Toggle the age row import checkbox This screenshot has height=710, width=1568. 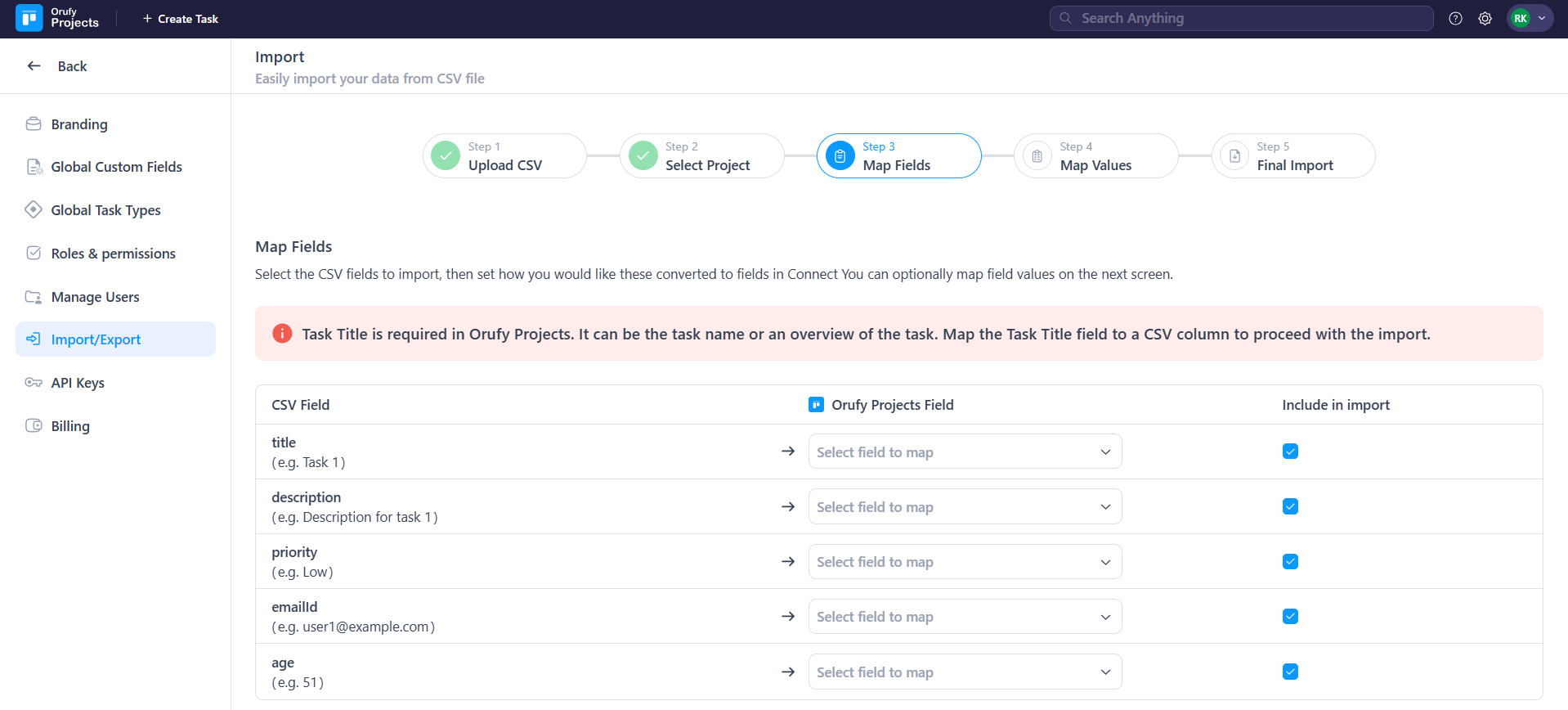point(1290,672)
